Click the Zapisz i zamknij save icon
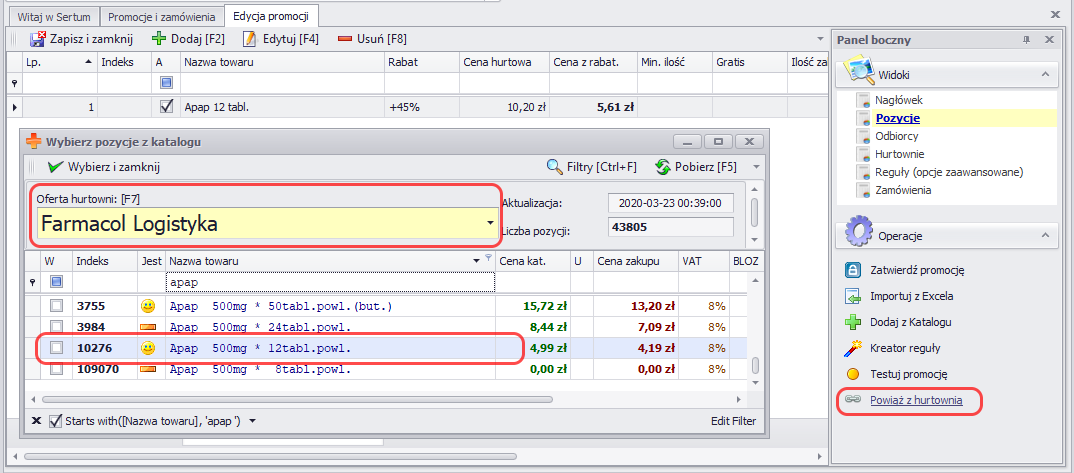Image resolution: width=1074 pixels, height=473 pixels. 38,39
